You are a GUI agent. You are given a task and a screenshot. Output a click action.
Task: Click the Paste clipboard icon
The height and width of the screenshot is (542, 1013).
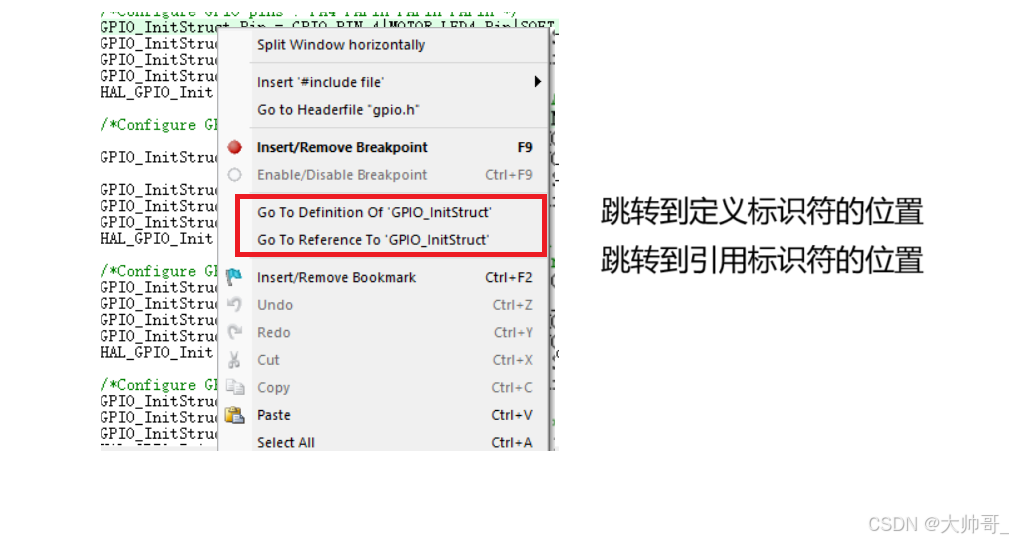(235, 415)
